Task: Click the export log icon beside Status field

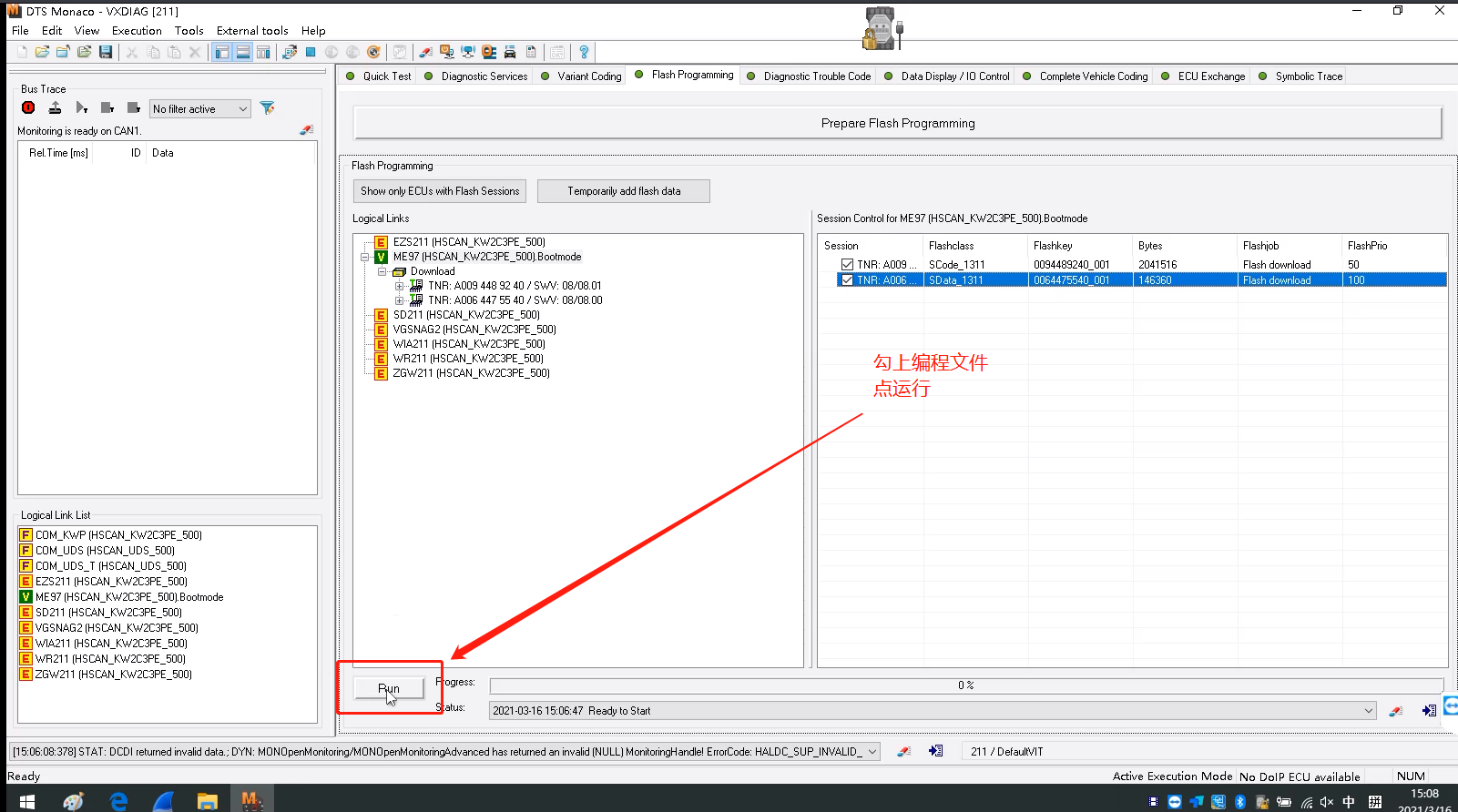Action: [1429, 711]
